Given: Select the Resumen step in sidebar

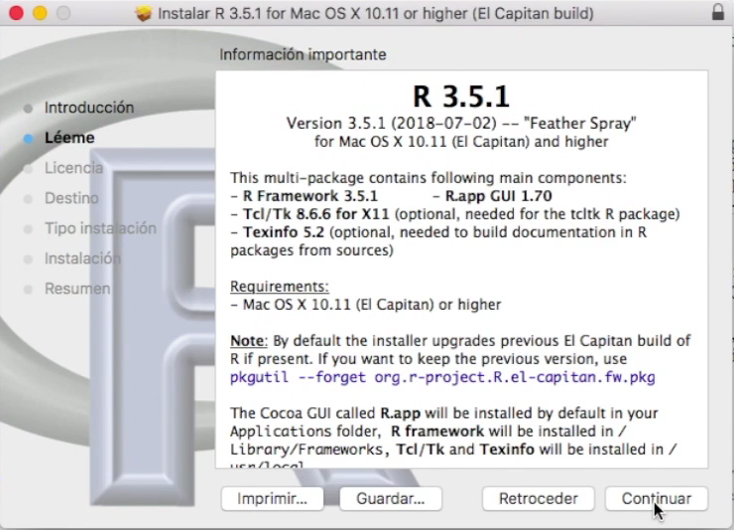Looking at the screenshot, I should 77,288.
